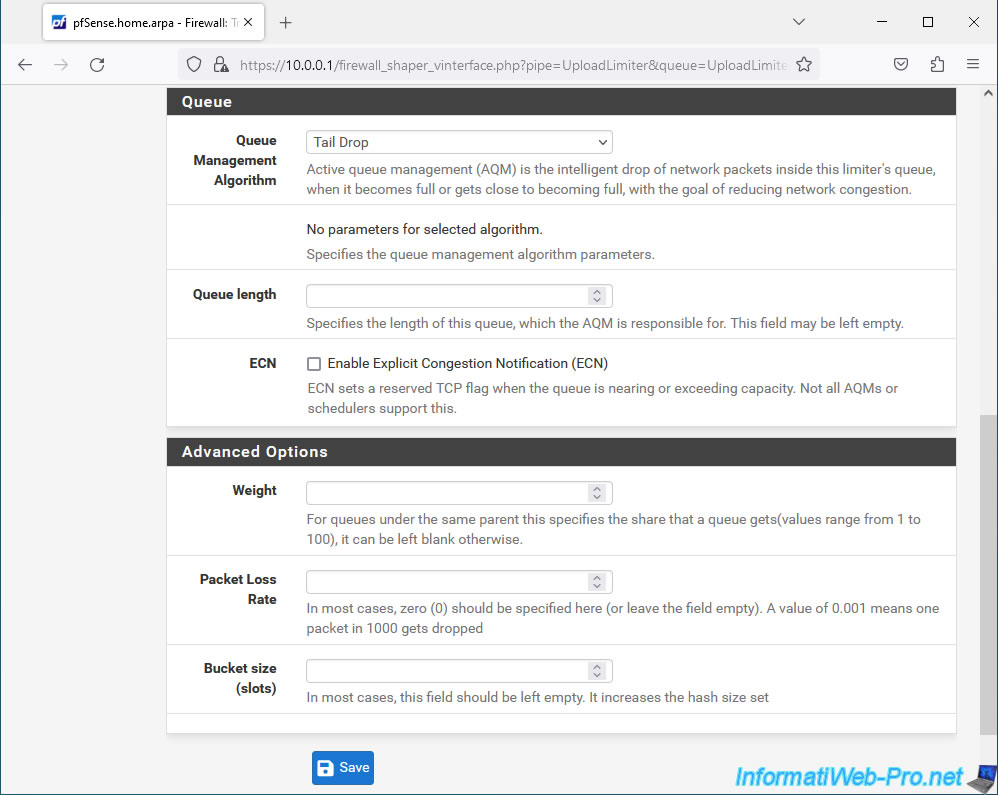Save page to Pocket
Image resolution: width=998 pixels, height=795 pixels.
901,64
